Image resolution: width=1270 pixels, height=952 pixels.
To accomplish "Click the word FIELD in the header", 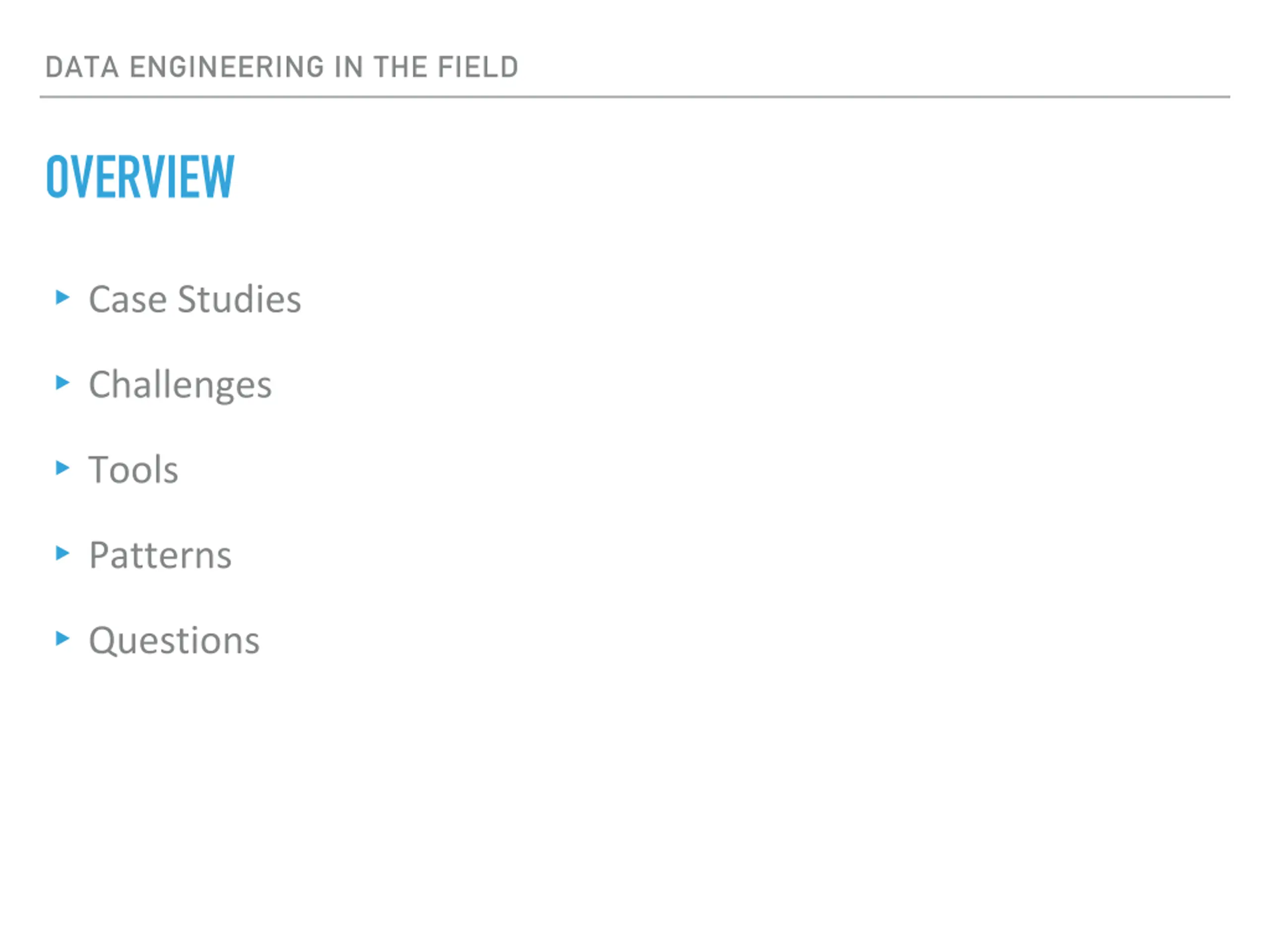I will 478,67.
